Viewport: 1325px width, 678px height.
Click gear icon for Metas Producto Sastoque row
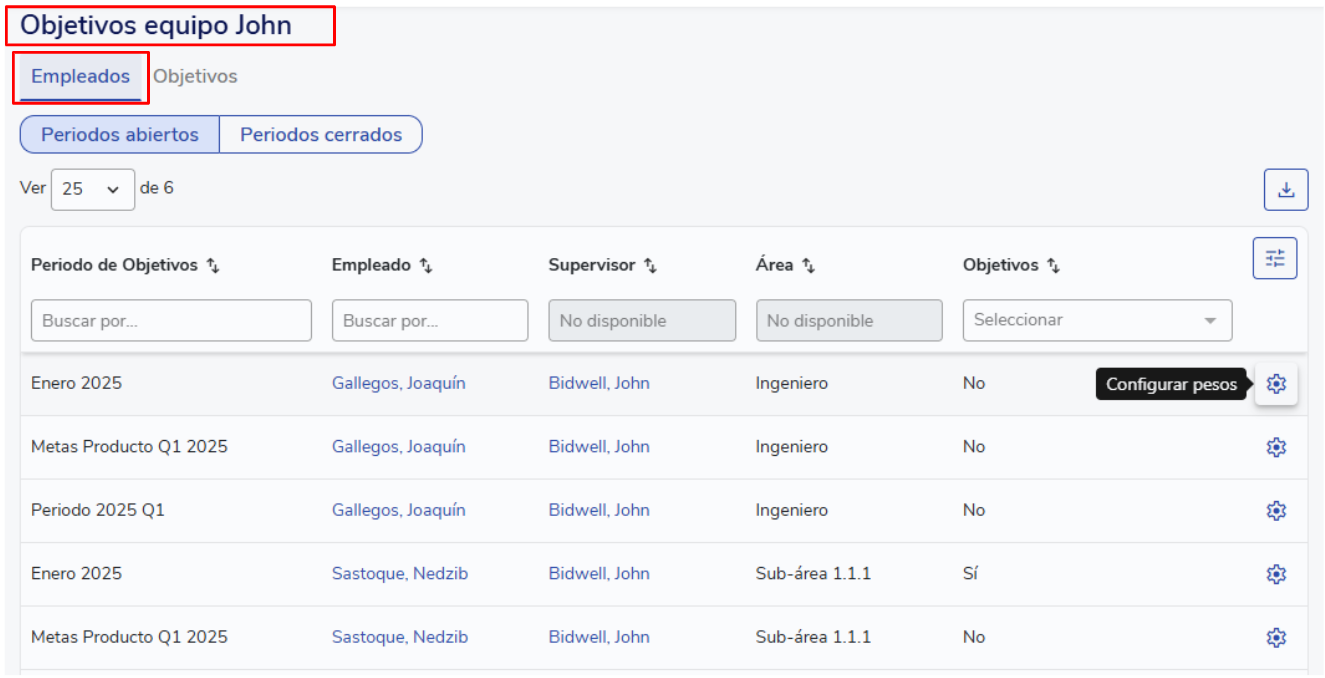click(1275, 638)
